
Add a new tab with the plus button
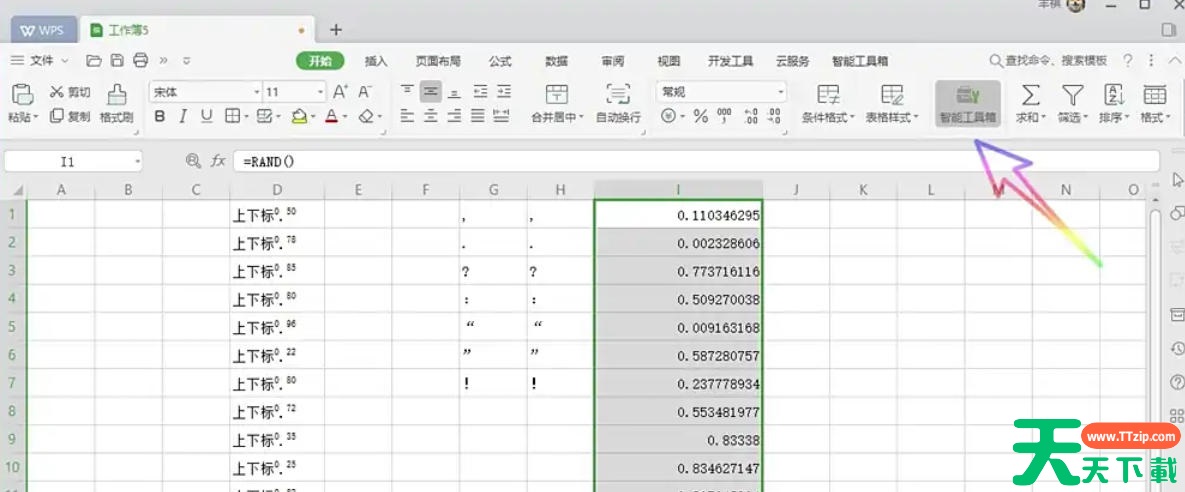pos(336,29)
